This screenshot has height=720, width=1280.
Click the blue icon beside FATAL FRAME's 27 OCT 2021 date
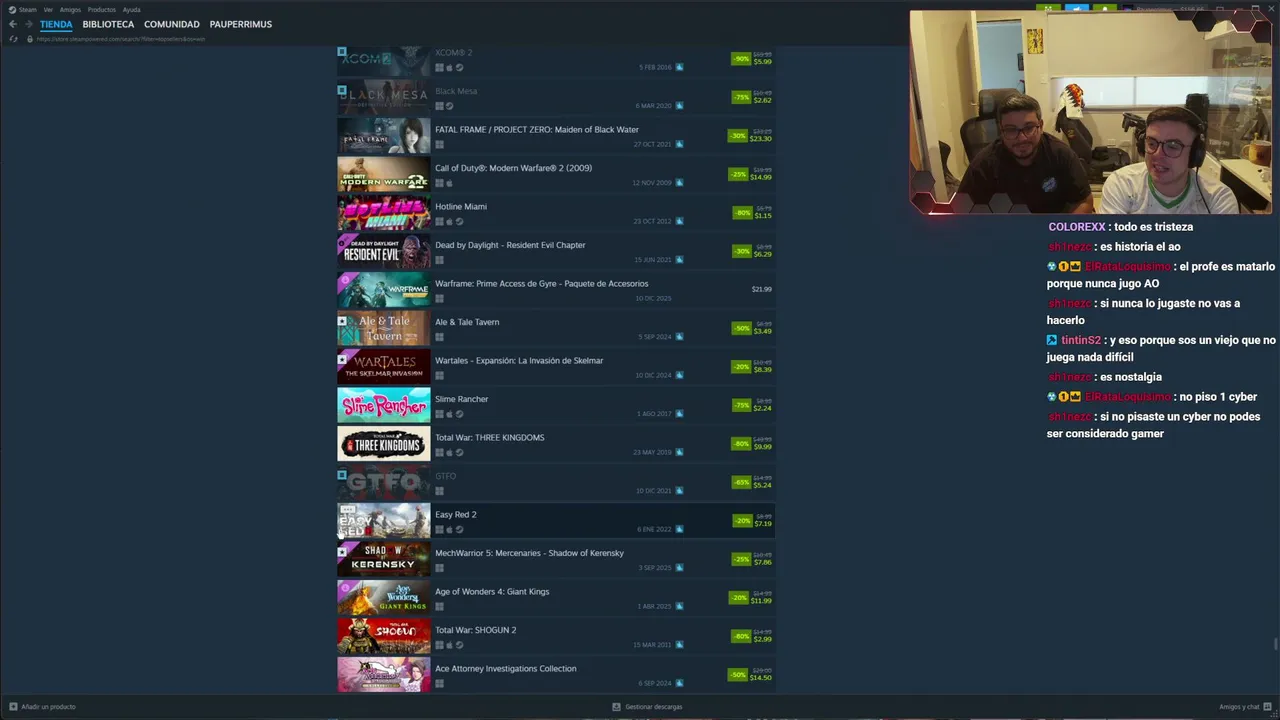point(679,144)
